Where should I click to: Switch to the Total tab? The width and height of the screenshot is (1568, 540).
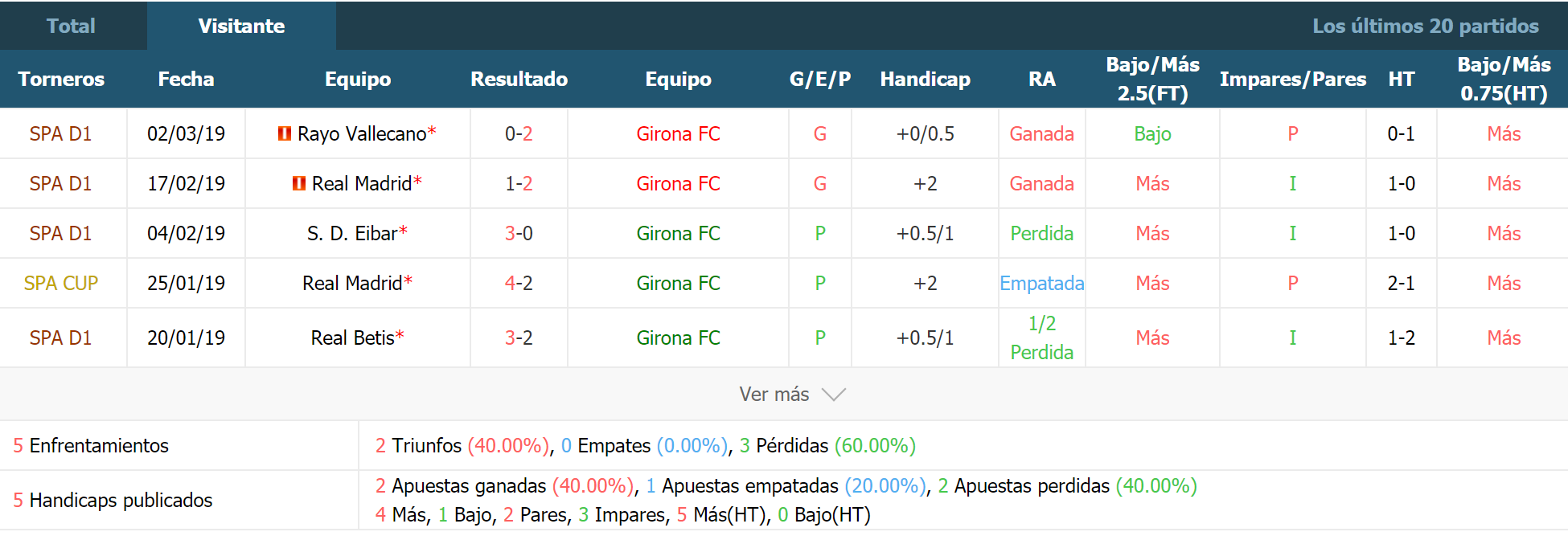click(72, 26)
